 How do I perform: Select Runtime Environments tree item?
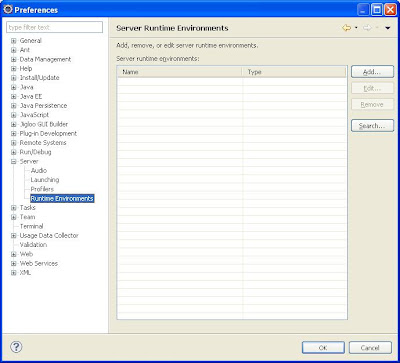62,198
